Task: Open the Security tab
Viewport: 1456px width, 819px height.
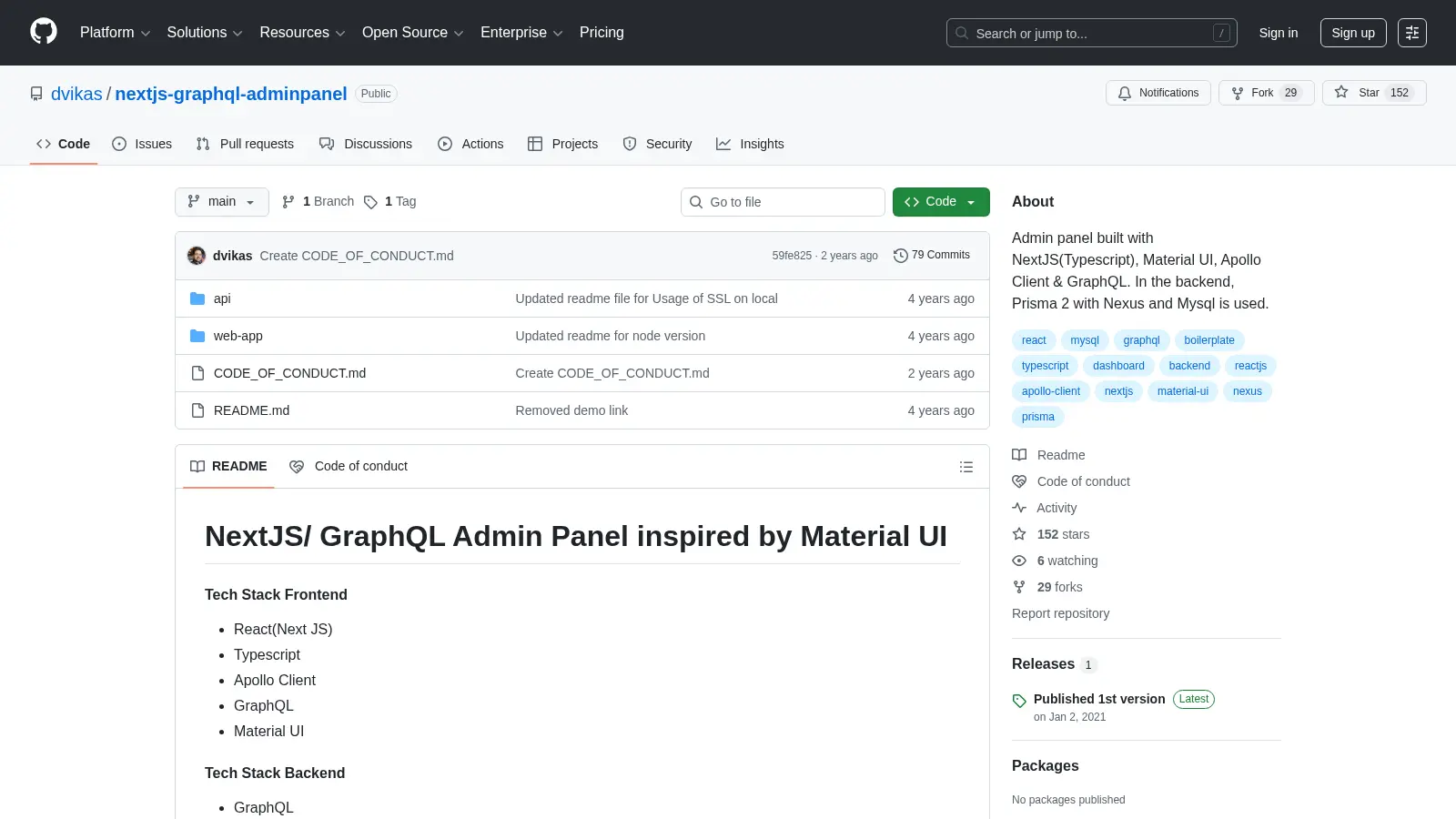Action: [657, 144]
